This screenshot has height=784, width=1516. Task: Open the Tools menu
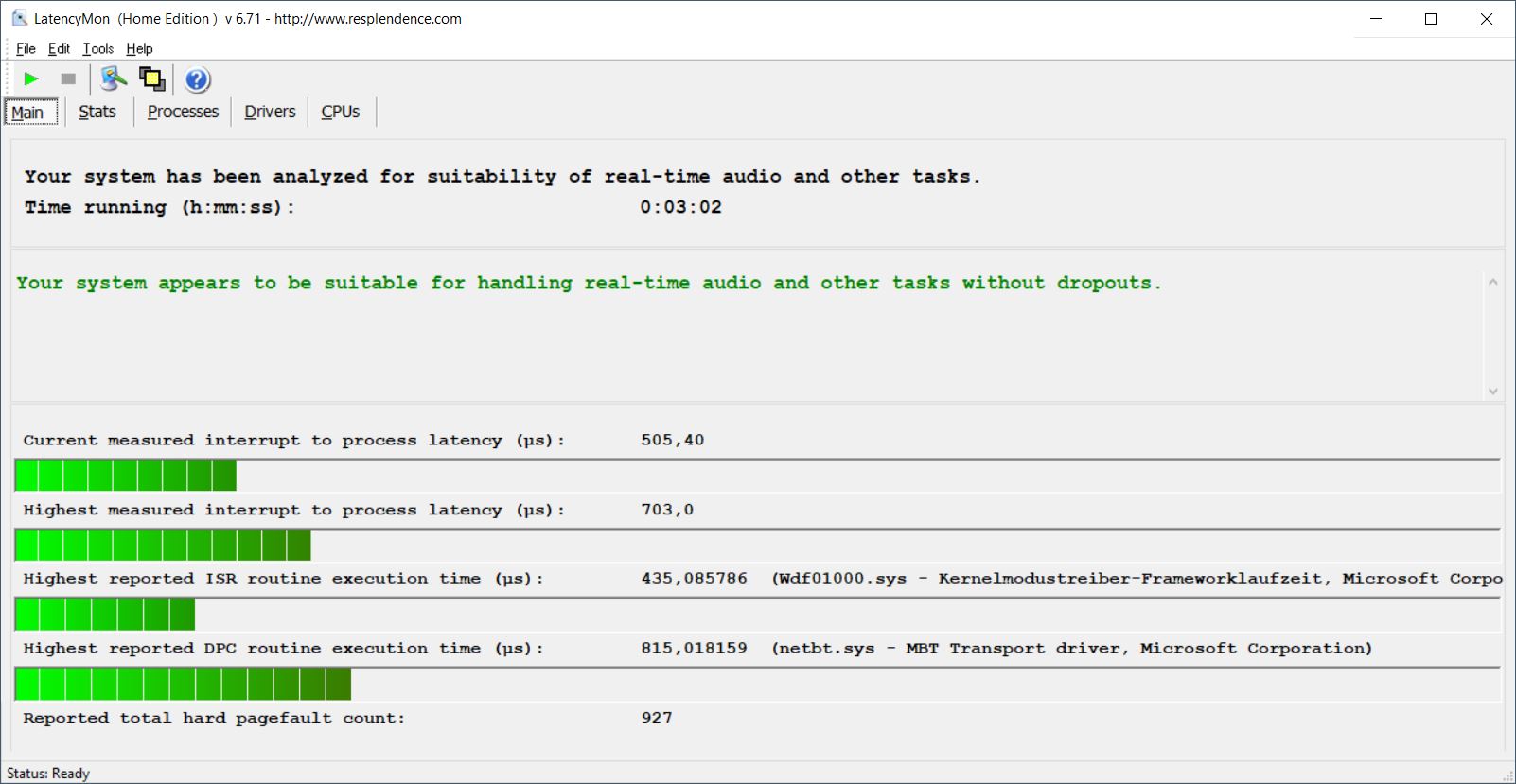tap(97, 49)
